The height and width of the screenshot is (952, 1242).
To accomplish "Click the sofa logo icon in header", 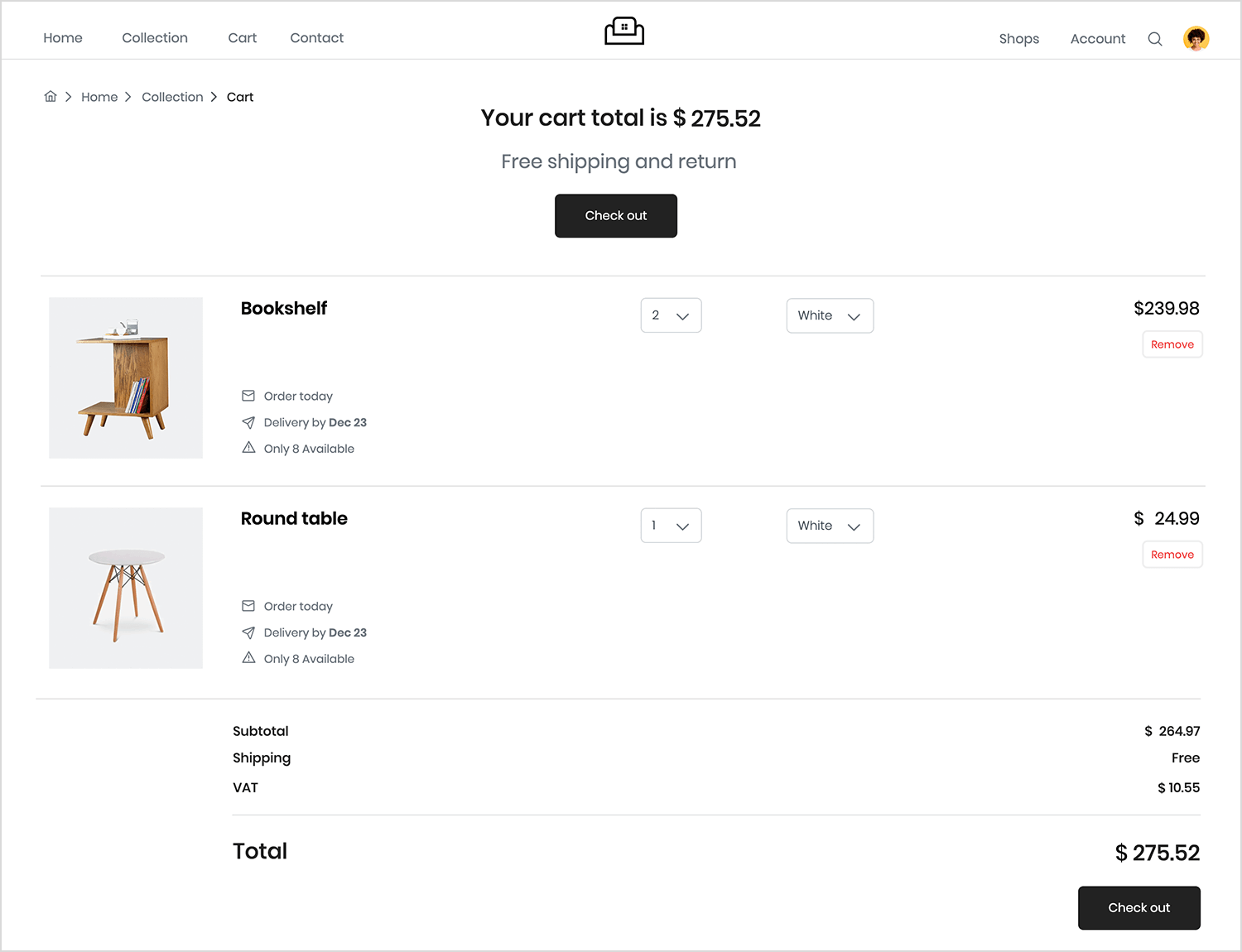I will tap(624, 31).
